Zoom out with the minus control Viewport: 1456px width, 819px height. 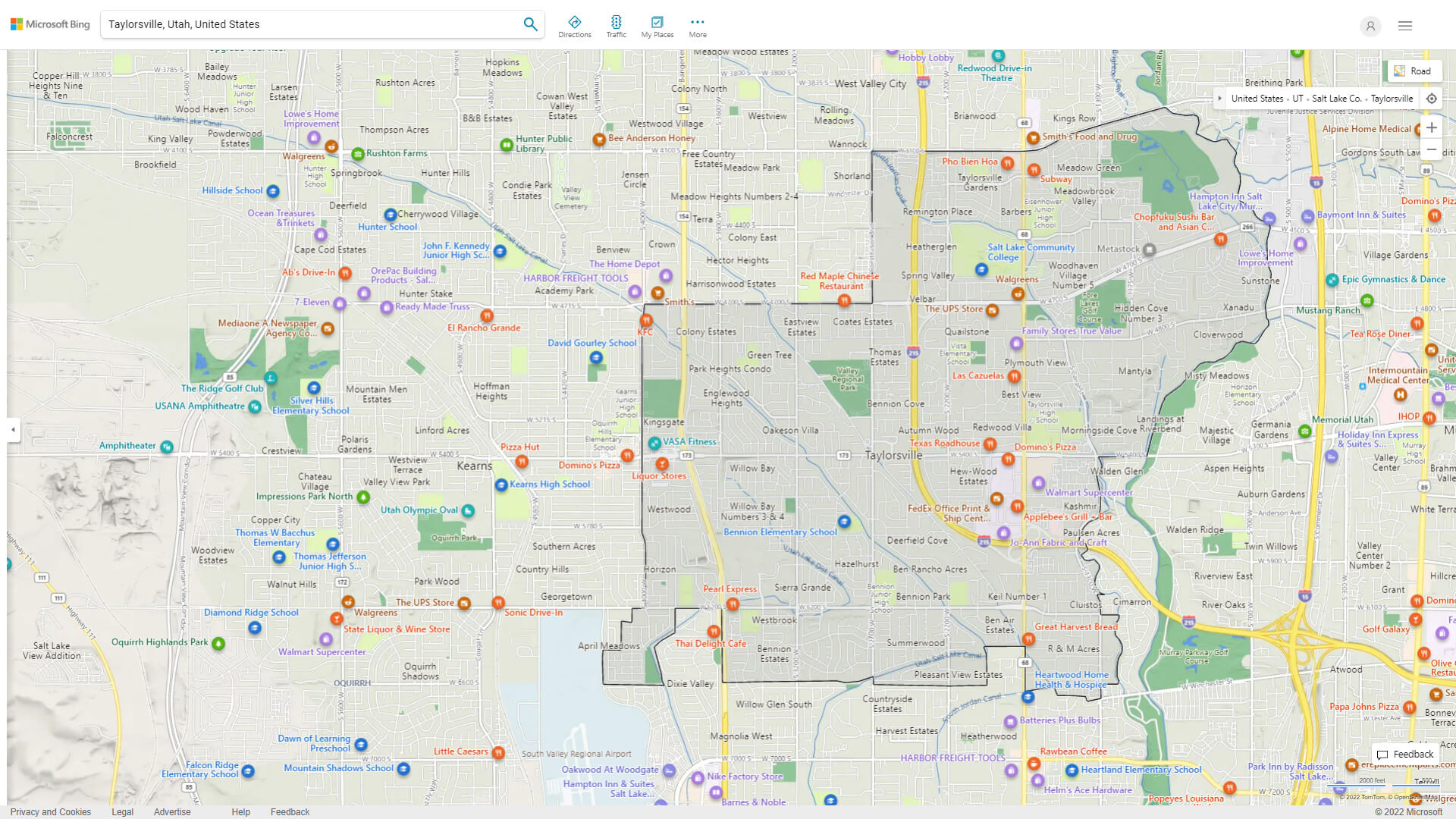1432,149
